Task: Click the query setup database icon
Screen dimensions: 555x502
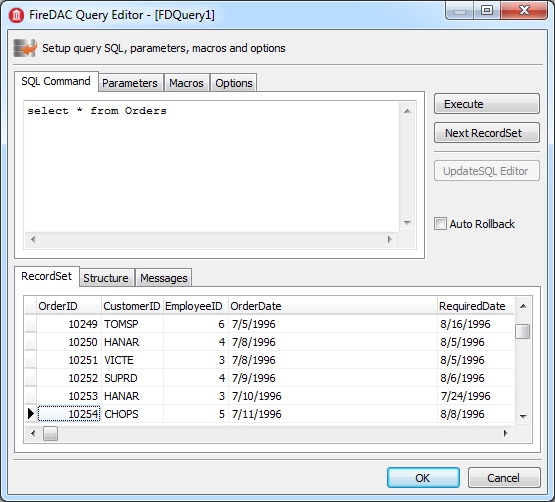Action: coord(25,48)
